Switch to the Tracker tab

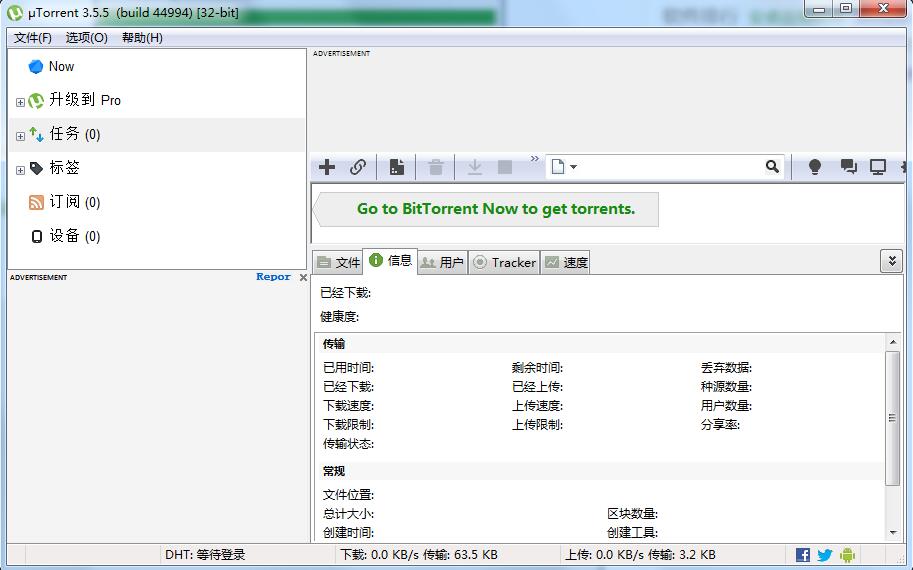click(x=504, y=262)
